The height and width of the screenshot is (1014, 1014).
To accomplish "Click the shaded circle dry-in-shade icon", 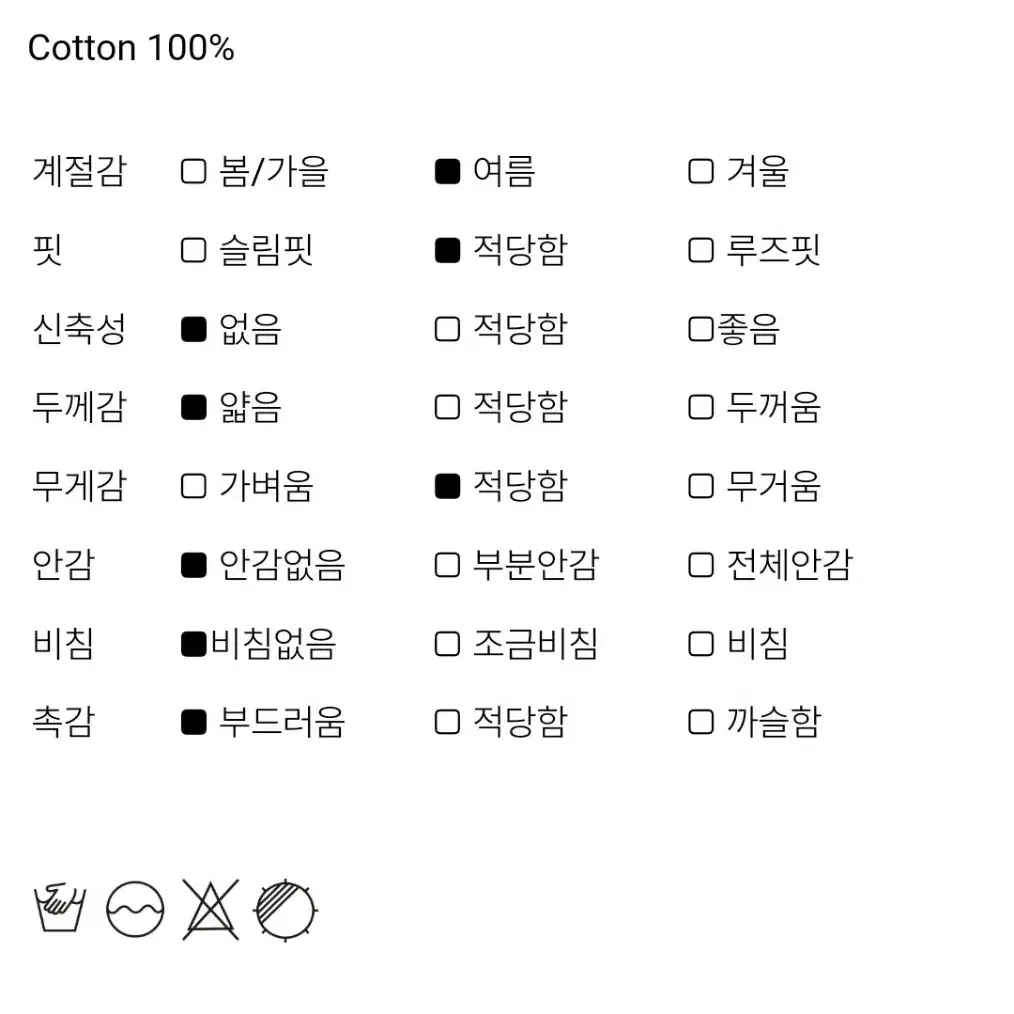I will click(285, 910).
